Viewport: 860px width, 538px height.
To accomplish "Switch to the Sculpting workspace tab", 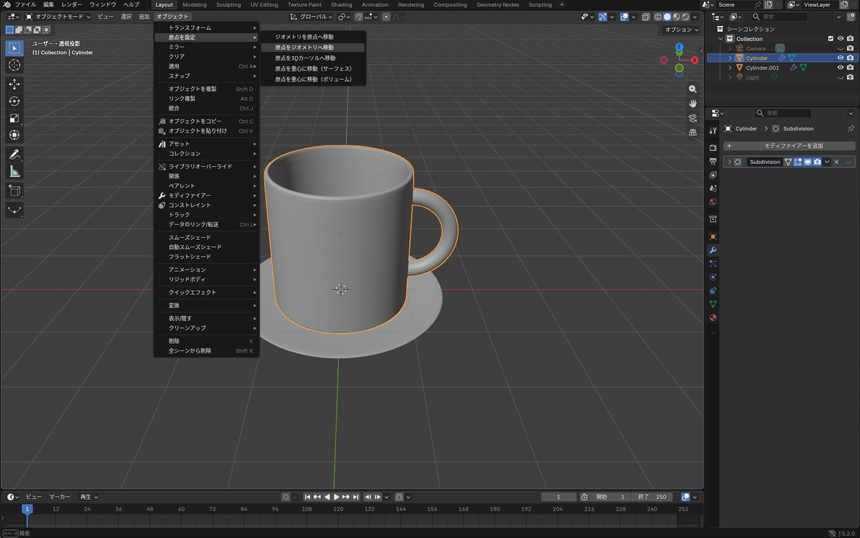I will coord(228,5).
